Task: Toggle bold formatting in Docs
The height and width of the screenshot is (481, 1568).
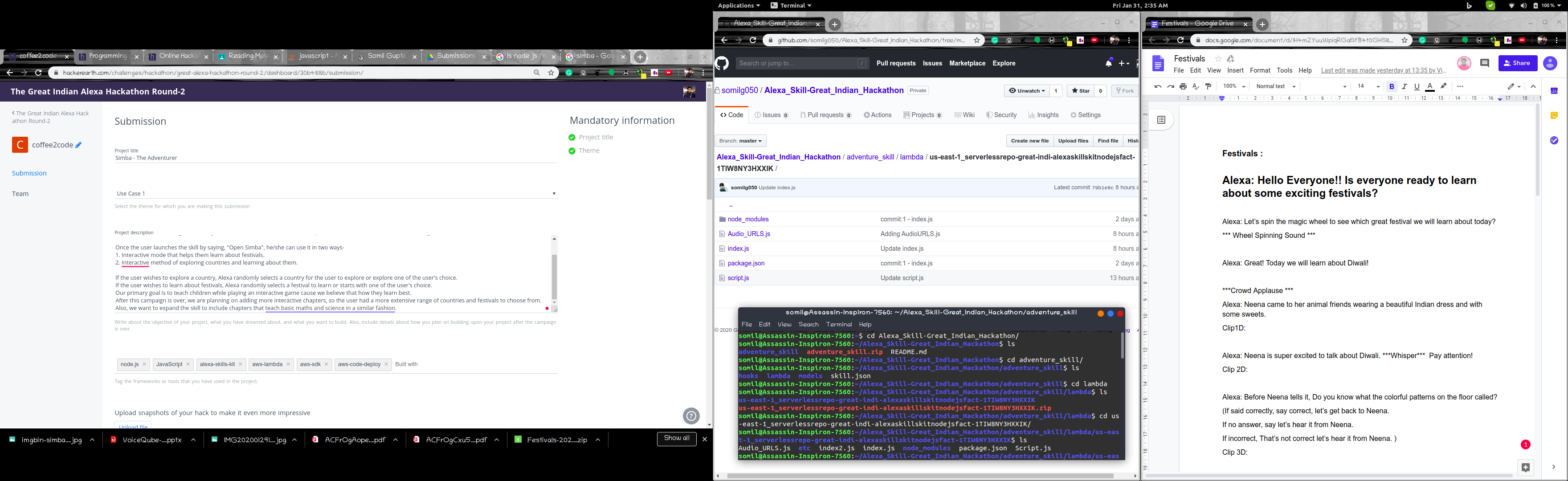Action: (1392, 86)
